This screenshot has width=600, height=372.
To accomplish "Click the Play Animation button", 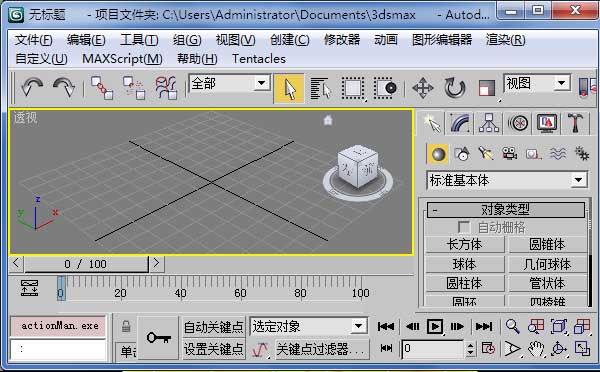I will (x=435, y=326).
